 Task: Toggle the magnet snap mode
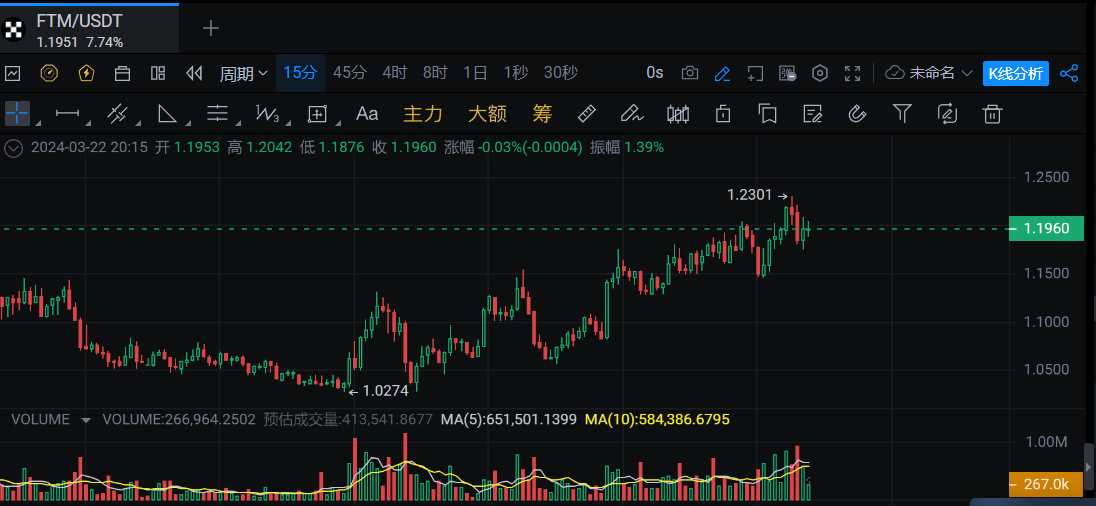(x=856, y=114)
